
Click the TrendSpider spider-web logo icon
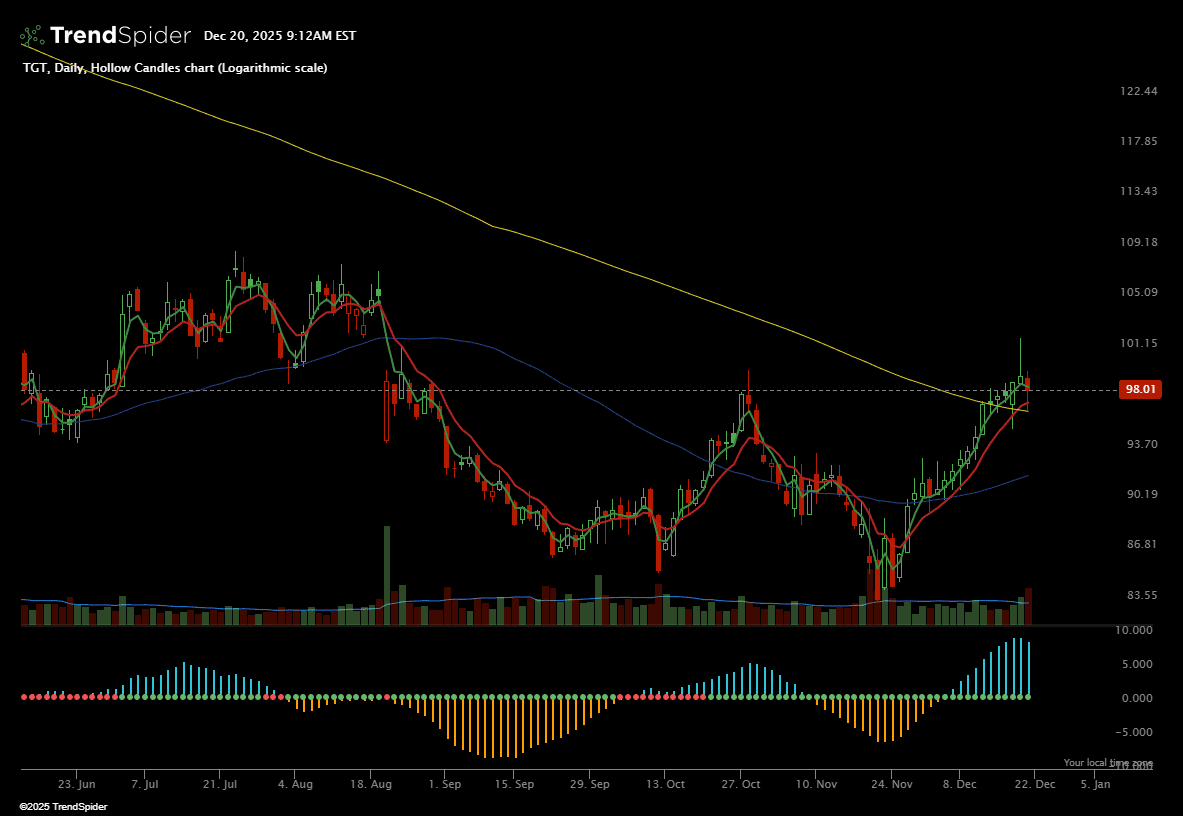point(32,36)
